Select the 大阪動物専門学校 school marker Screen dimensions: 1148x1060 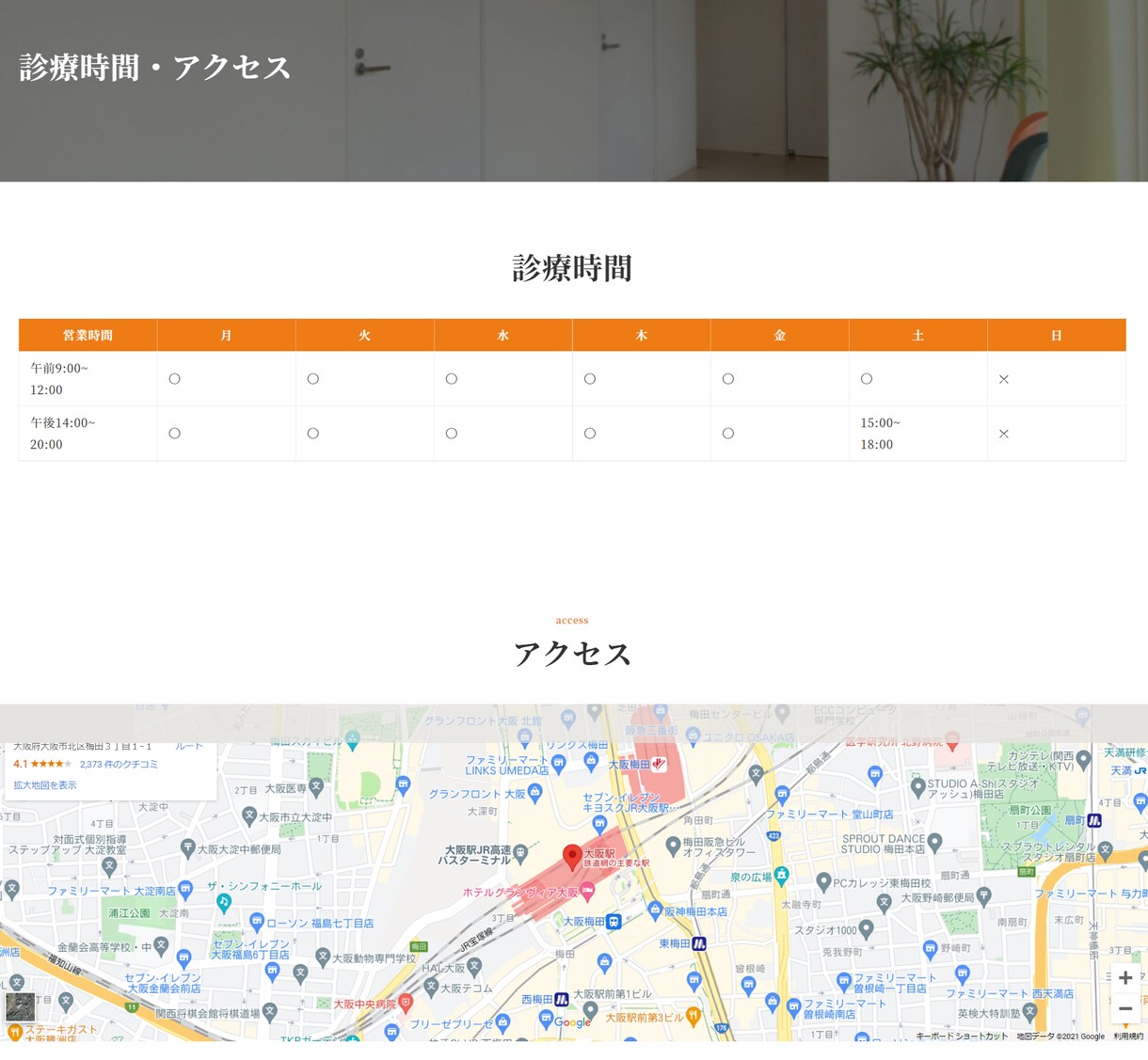coord(323,957)
